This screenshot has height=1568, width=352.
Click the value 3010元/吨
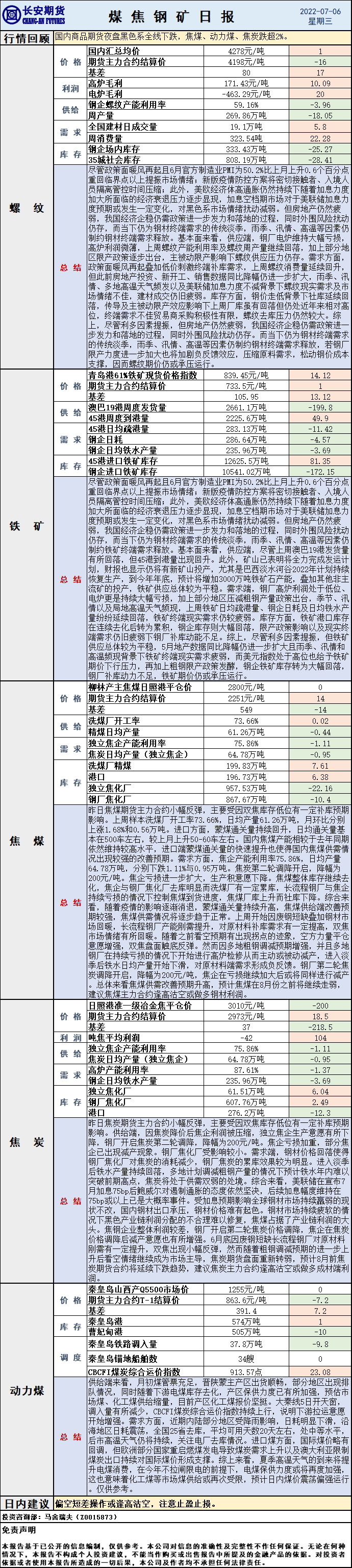click(x=246, y=1006)
